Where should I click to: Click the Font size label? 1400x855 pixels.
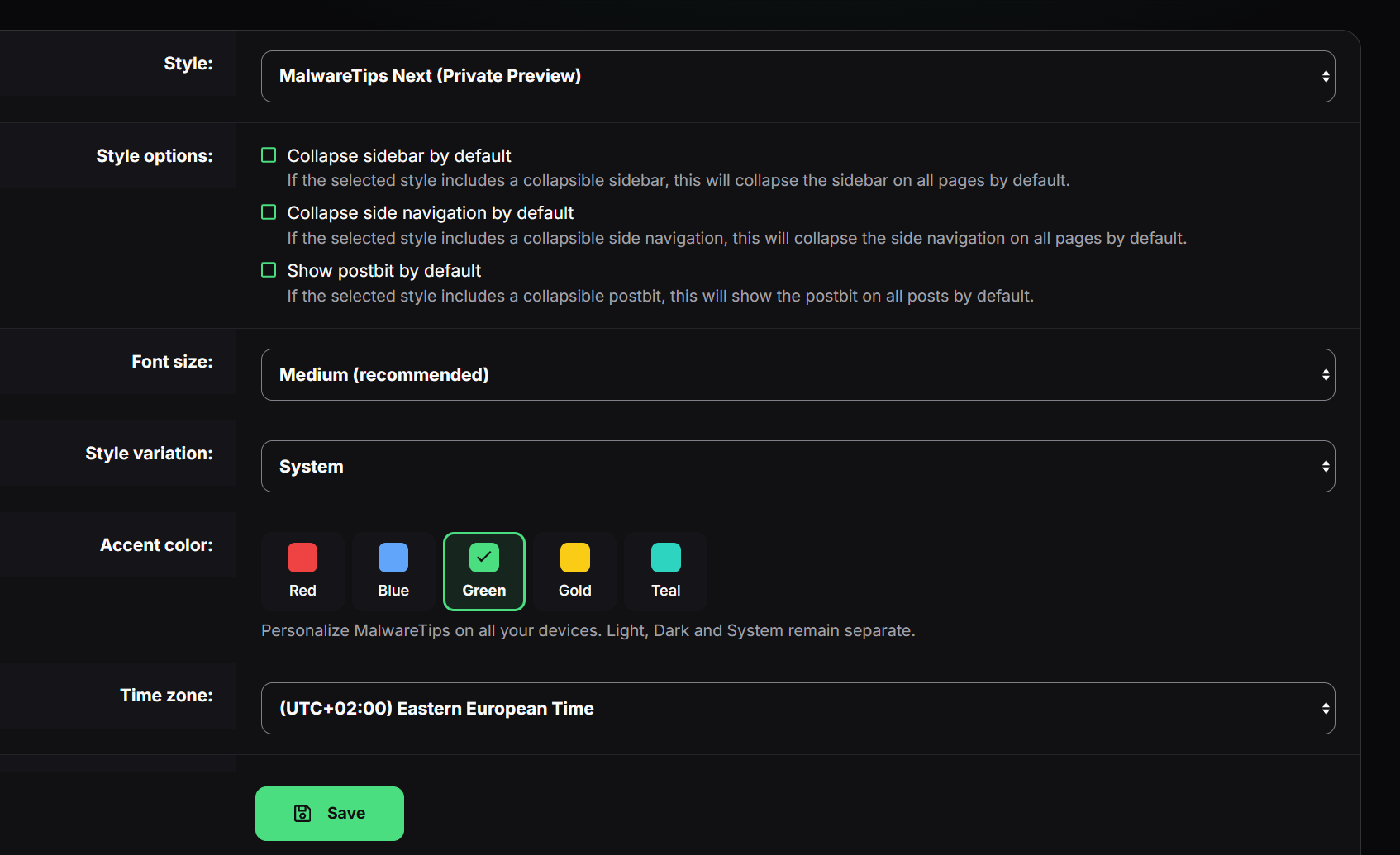[x=172, y=362]
